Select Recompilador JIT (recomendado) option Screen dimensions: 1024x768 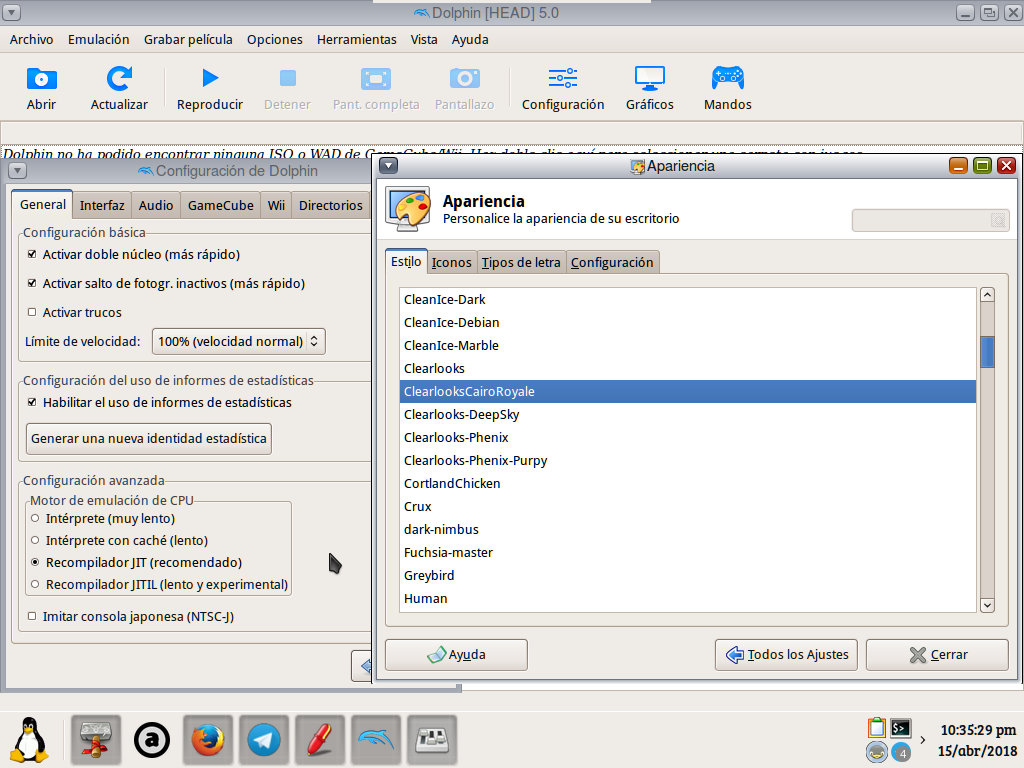(x=35, y=562)
